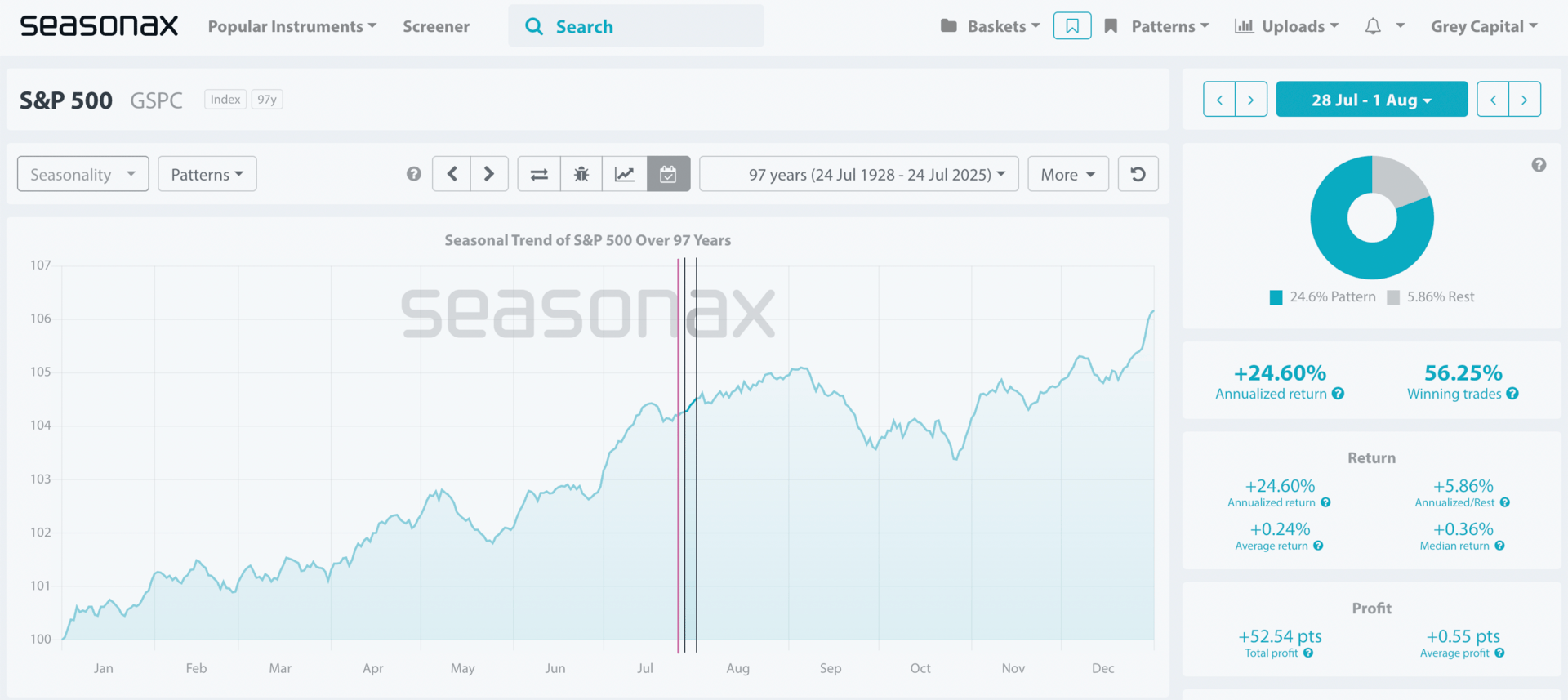Click the help icon next to Total profit
The height and width of the screenshot is (700, 1568).
[x=1308, y=653]
